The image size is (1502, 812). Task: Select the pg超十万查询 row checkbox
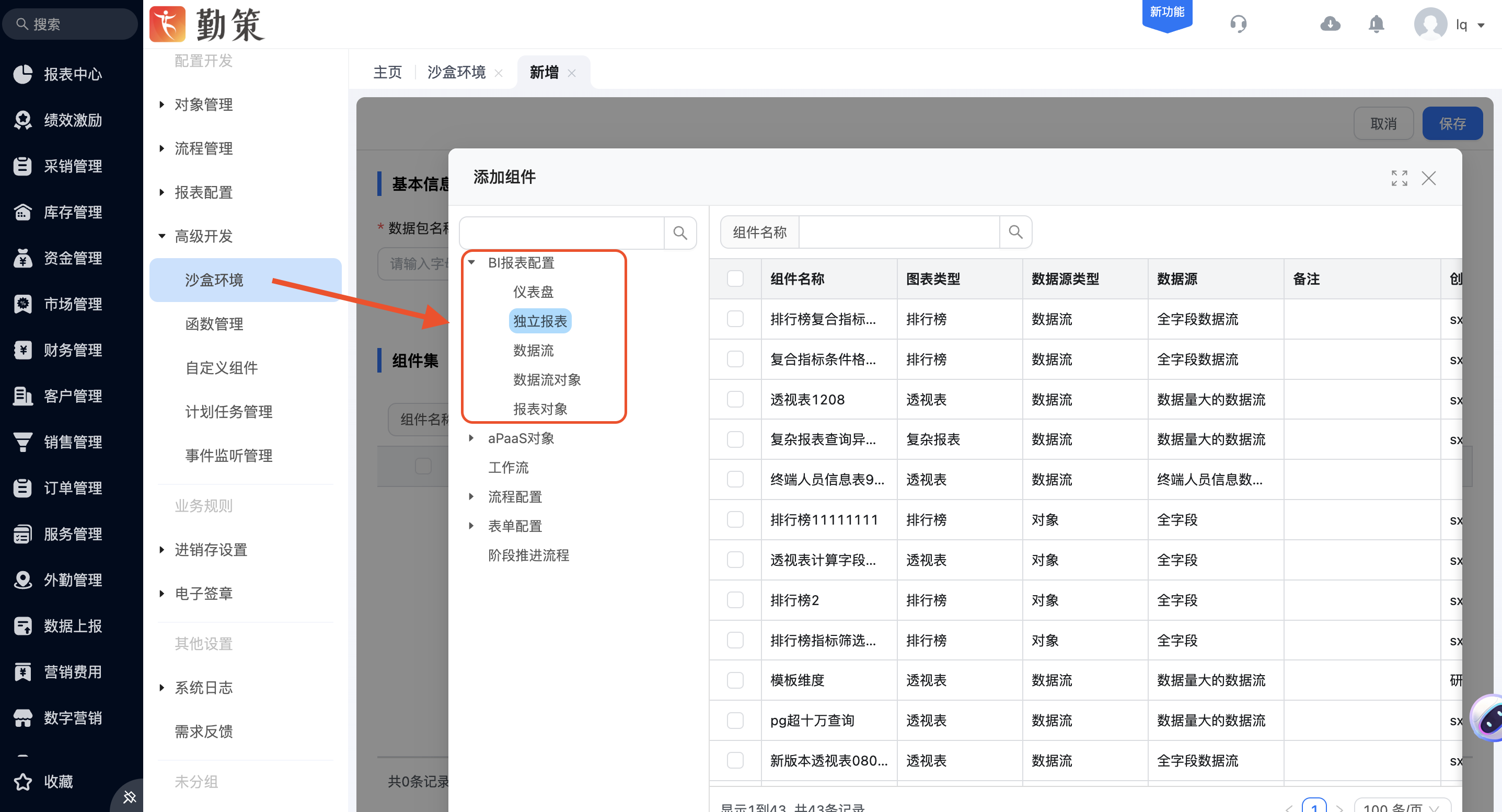(735, 721)
